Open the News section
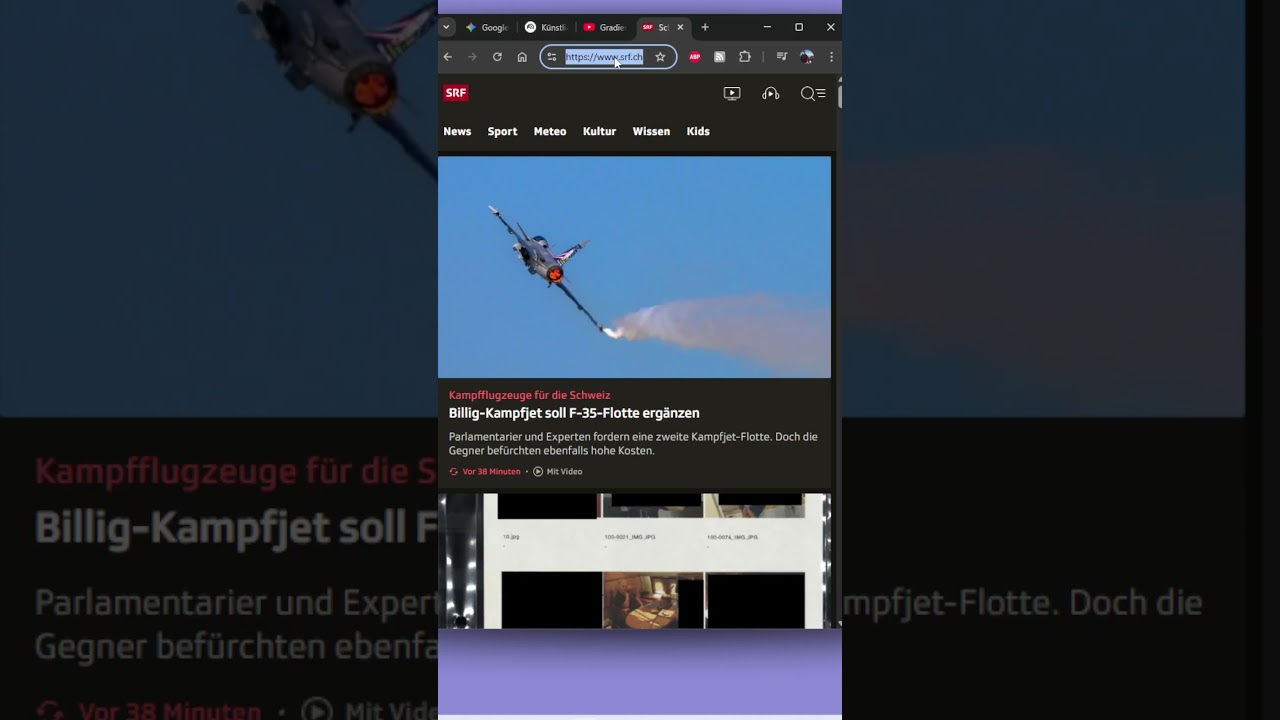Viewport: 1280px width, 720px height. (x=457, y=131)
